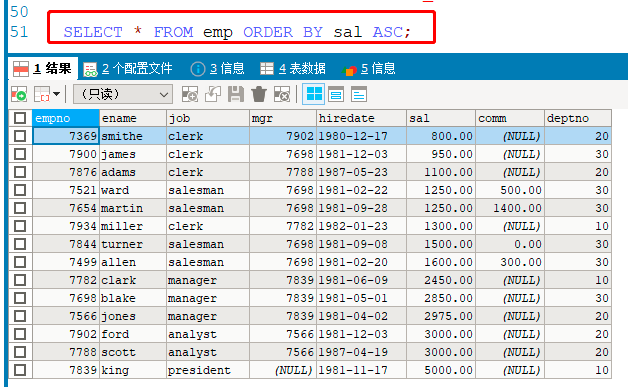The width and height of the screenshot is (628, 387).
Task: Check the row checkbox for king
Action: tap(20, 370)
